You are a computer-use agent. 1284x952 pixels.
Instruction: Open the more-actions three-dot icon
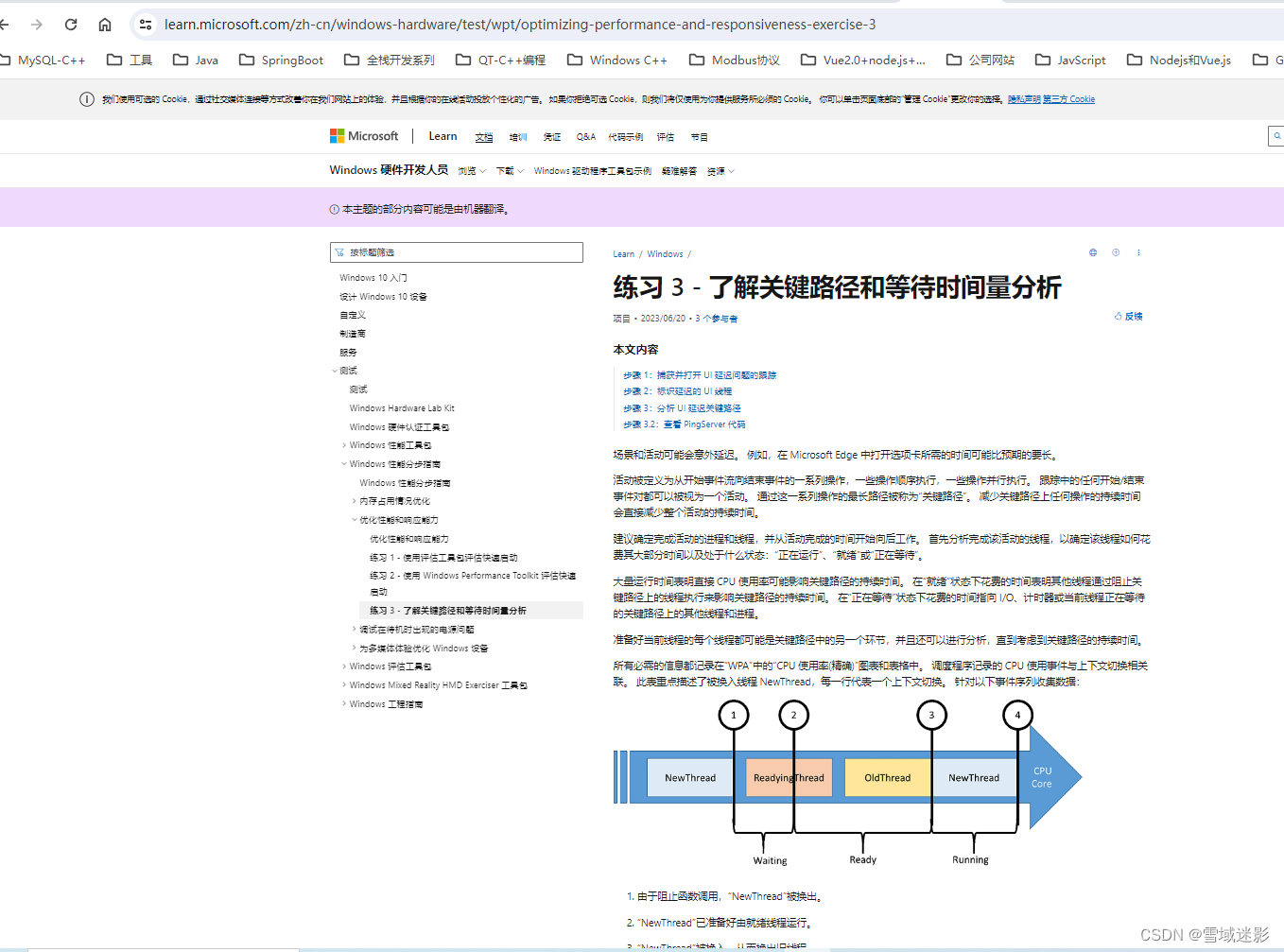coord(1138,252)
